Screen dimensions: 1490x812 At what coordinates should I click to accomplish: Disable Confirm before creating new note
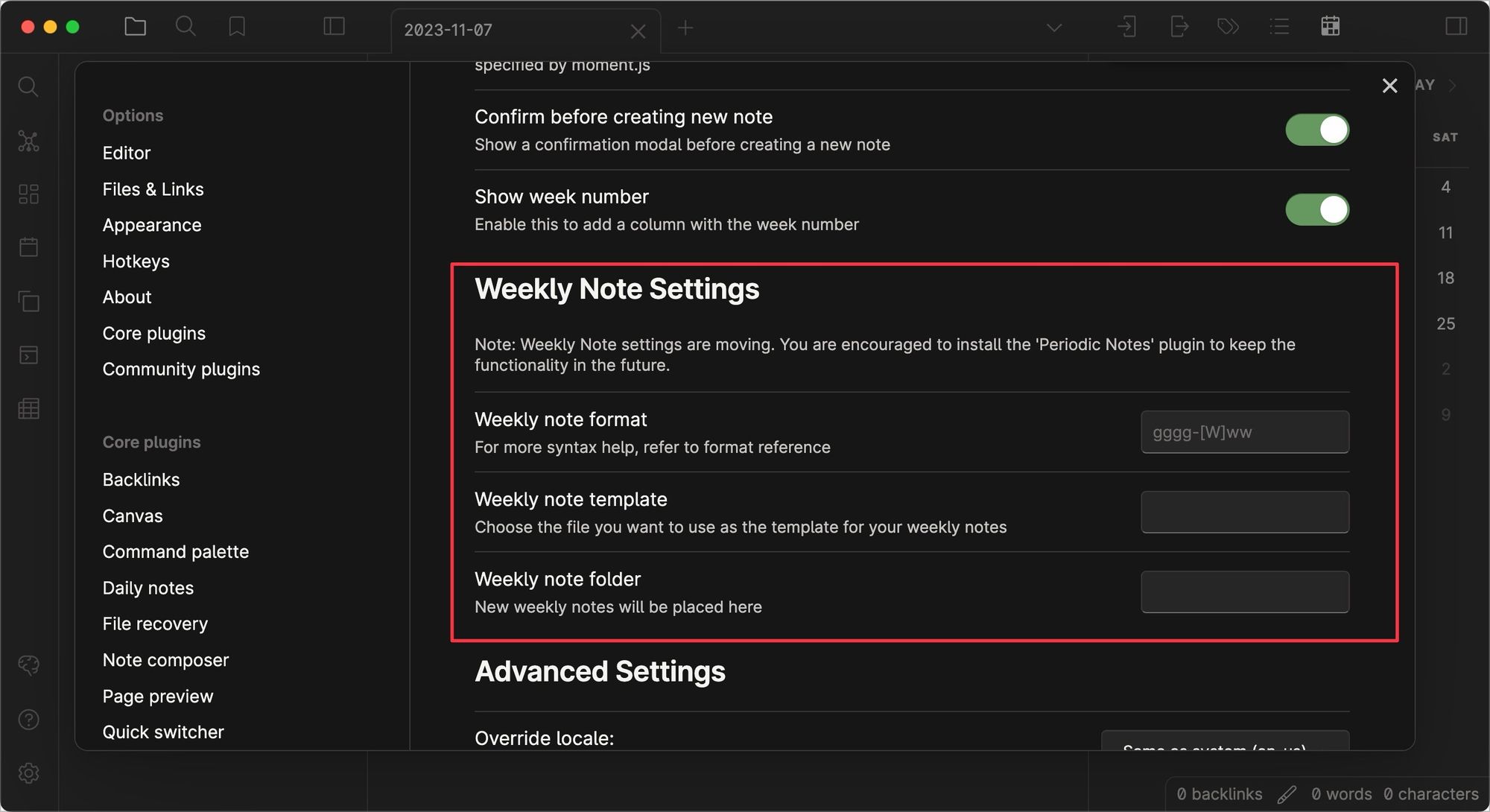[1317, 130]
